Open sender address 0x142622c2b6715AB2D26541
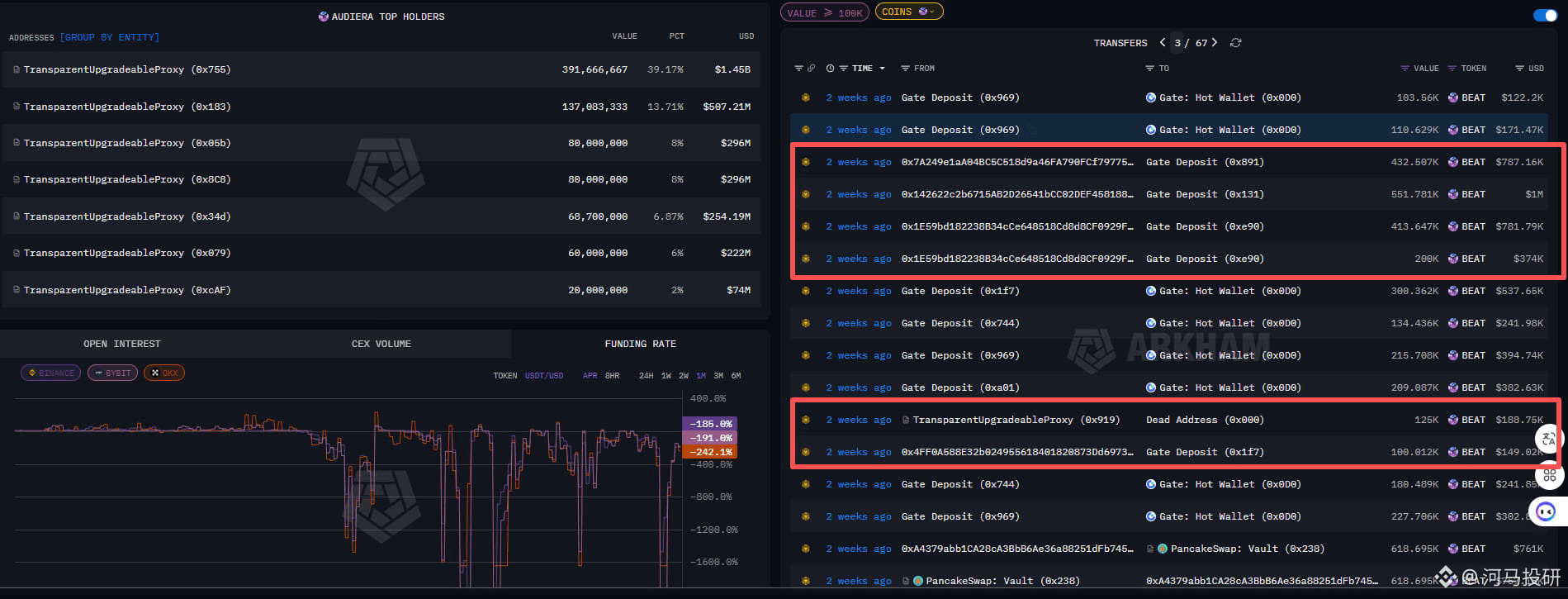Screen dimensions: 1568x599 pos(1017,194)
